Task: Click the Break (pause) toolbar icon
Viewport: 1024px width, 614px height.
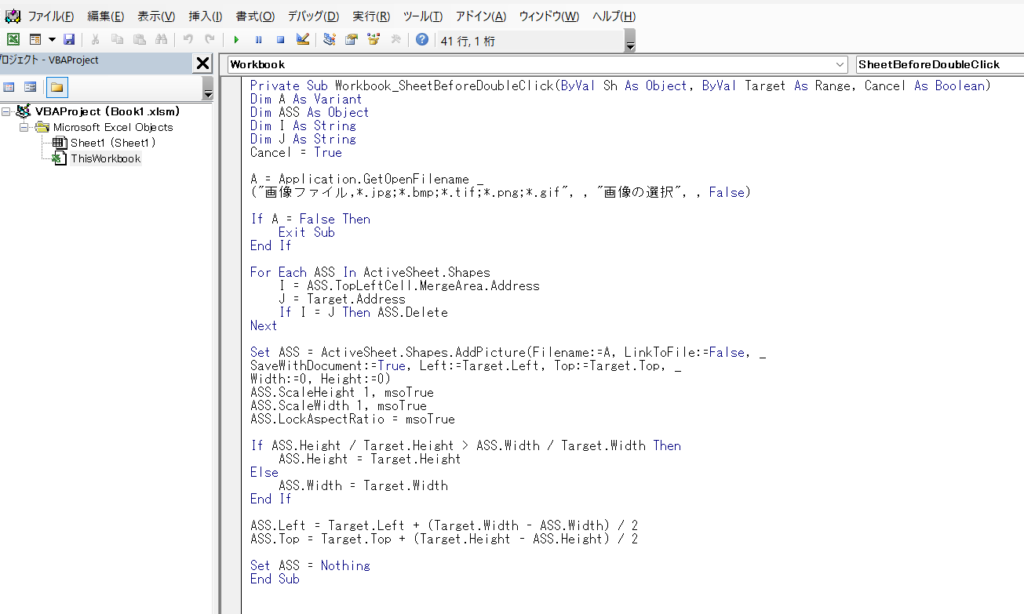Action: pos(258,39)
